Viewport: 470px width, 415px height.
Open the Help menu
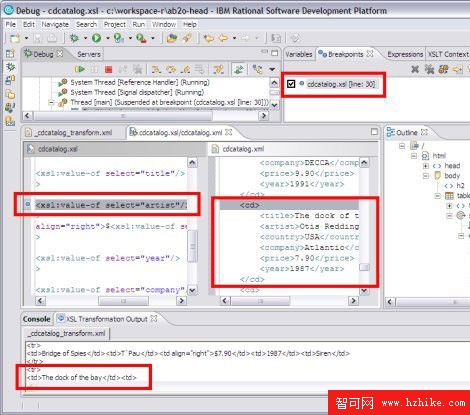190,24
